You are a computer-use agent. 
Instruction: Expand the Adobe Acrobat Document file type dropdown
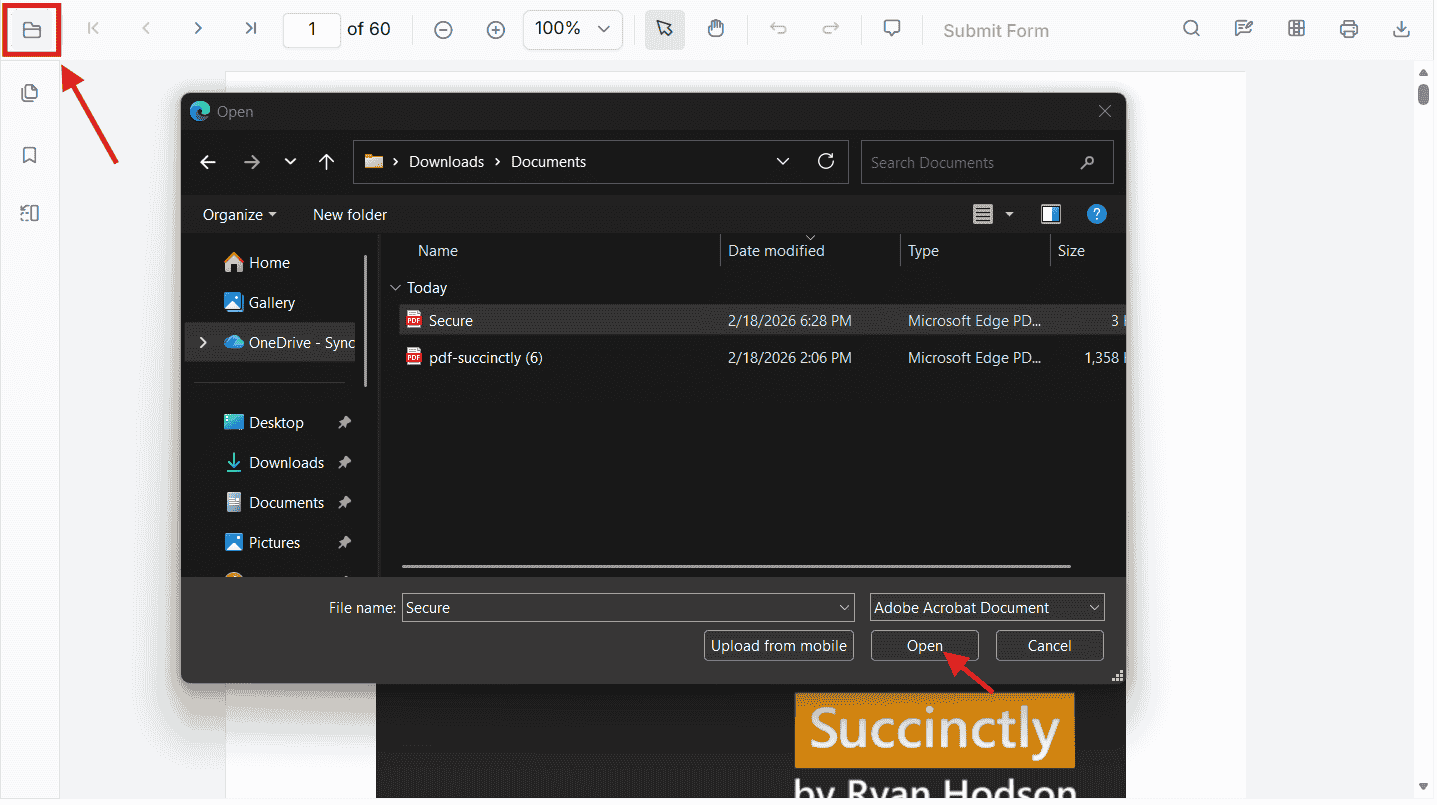1094,608
